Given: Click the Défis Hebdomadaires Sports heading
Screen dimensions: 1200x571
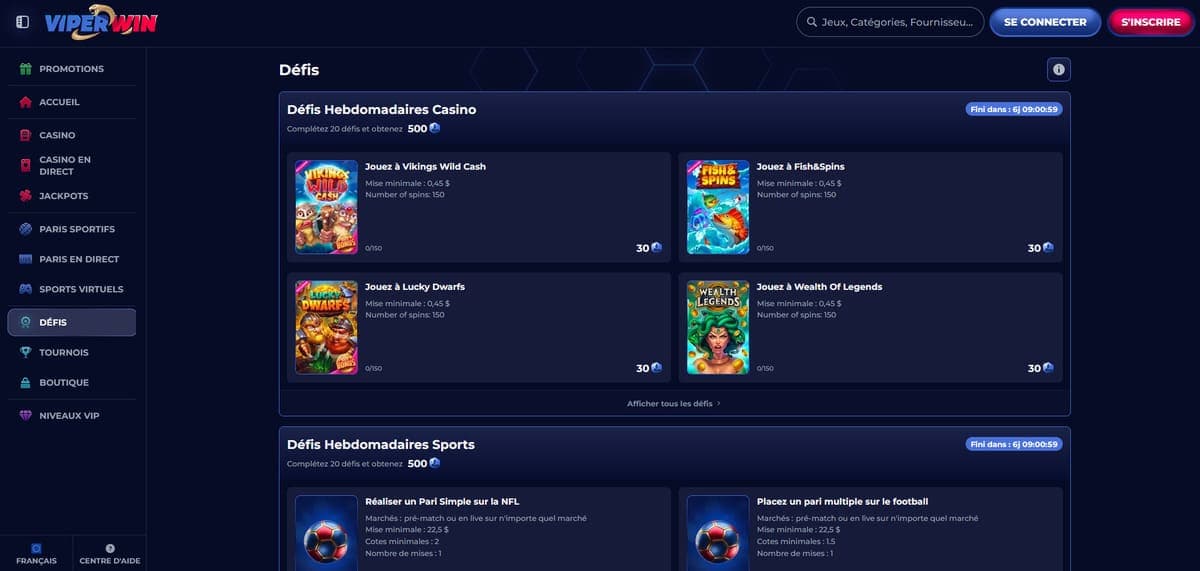Looking at the screenshot, I should click(x=380, y=444).
